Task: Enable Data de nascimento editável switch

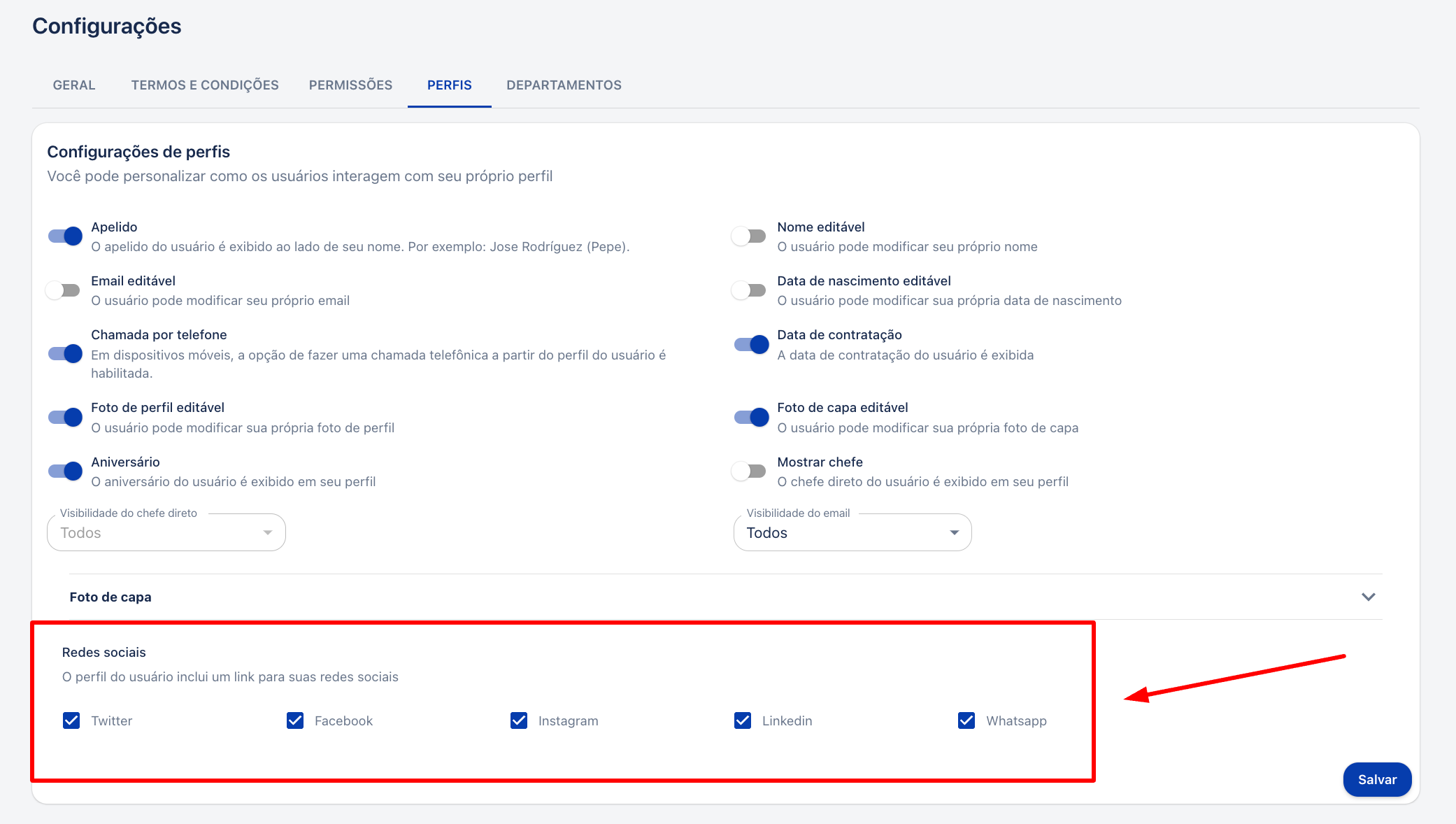Action: [749, 290]
